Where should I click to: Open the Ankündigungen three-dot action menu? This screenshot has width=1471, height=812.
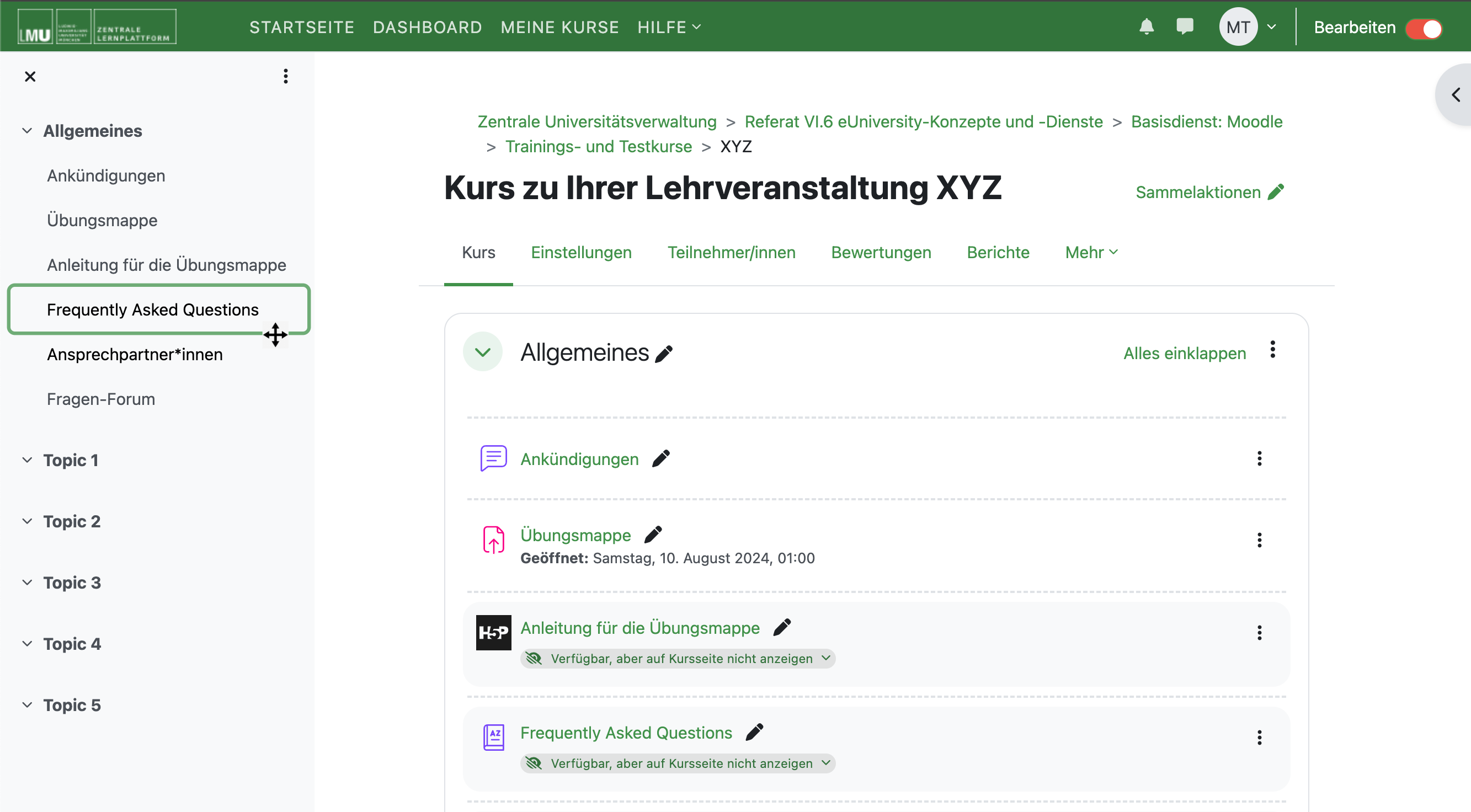pos(1259,458)
